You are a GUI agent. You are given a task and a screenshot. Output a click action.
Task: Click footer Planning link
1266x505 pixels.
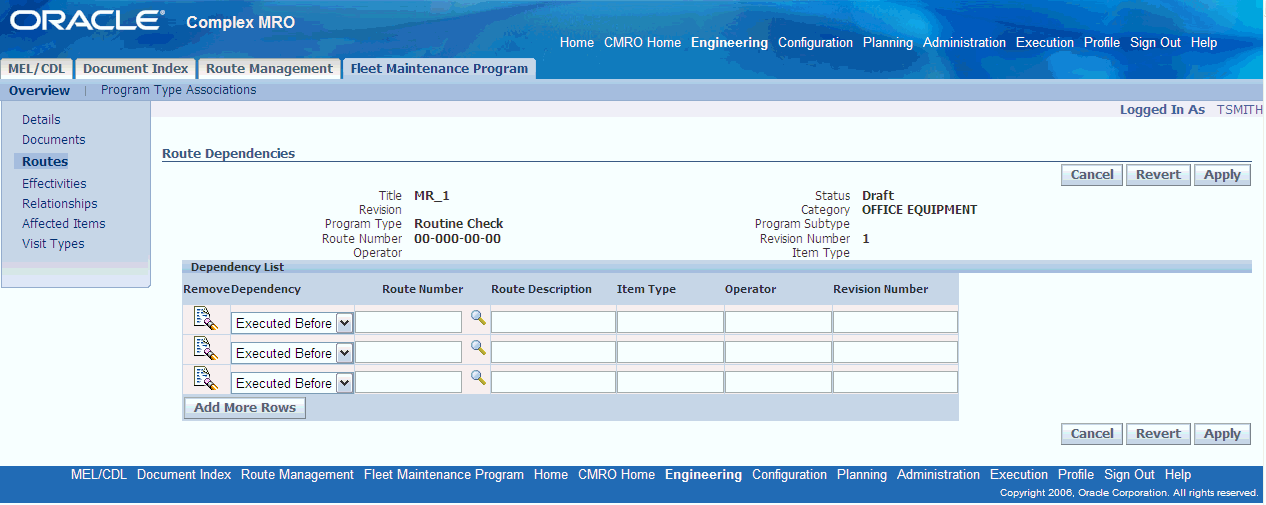pyautogui.click(x=862, y=475)
